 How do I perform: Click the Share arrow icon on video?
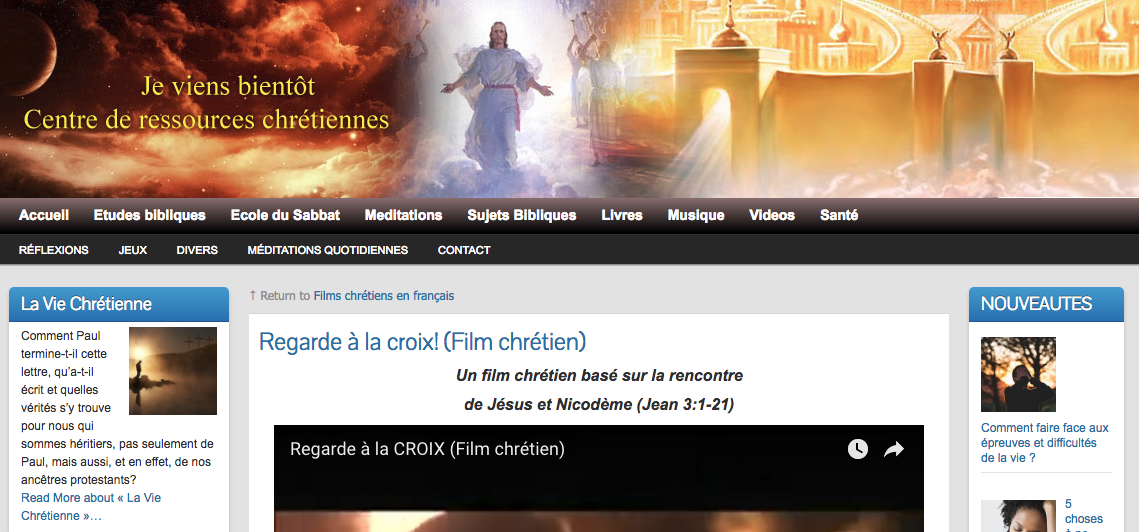coord(893,449)
